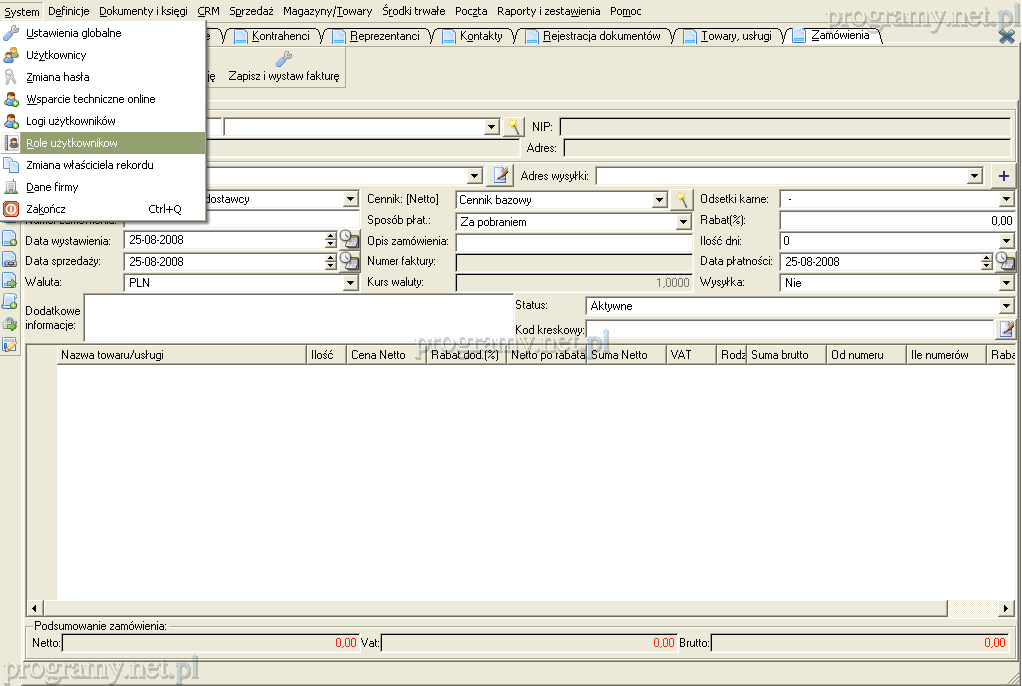The height and width of the screenshot is (686, 1022).
Task: Switch to the Kontrahenci tab
Action: [279, 36]
